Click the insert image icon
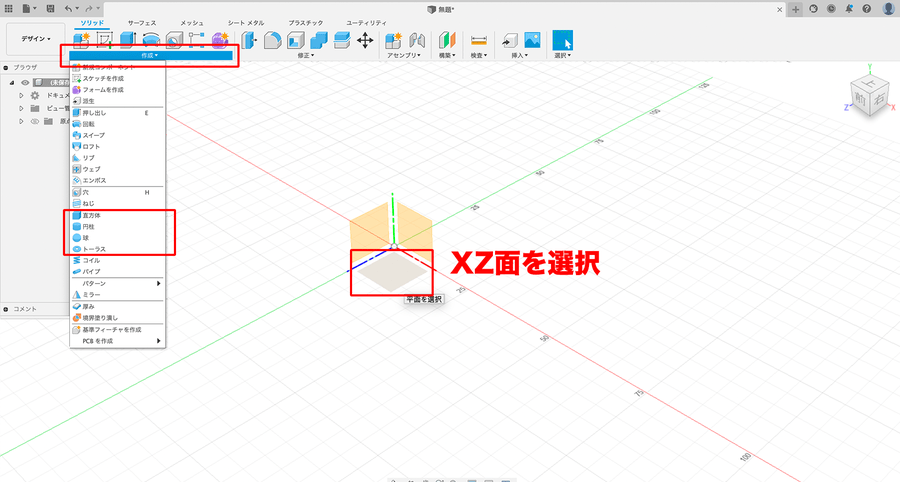The height and width of the screenshot is (482, 900). coord(532,40)
